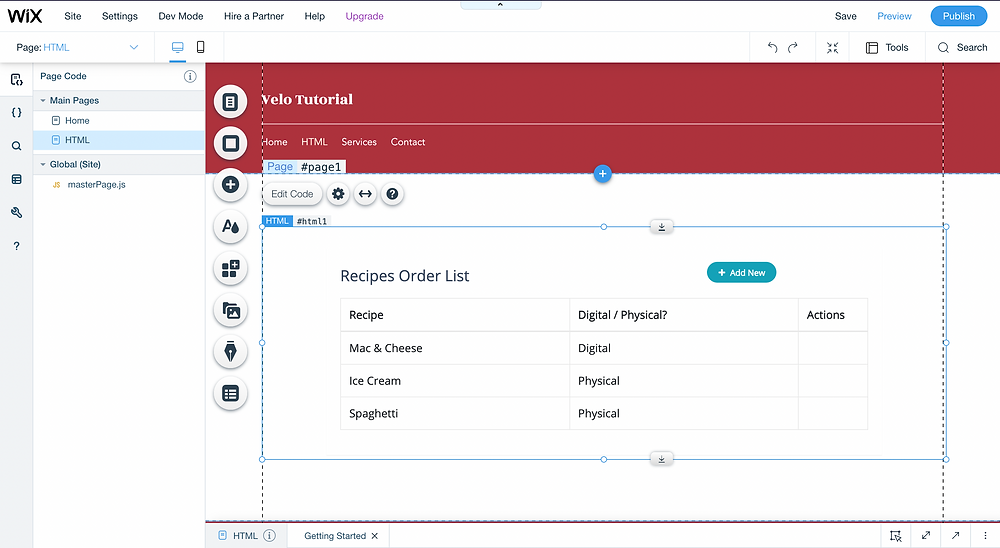Open the Dev Mode menu
Image resolution: width=1000 pixels, height=548 pixels.
click(181, 16)
